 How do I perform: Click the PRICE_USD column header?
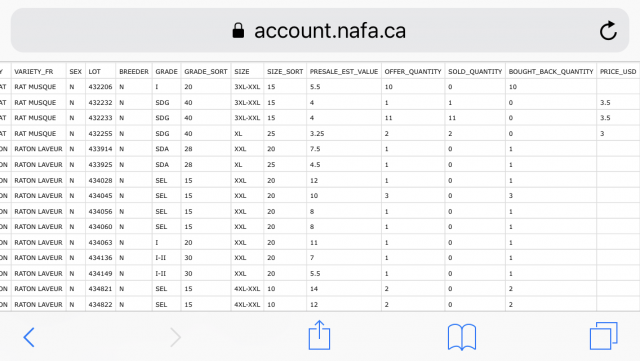[x=618, y=71]
